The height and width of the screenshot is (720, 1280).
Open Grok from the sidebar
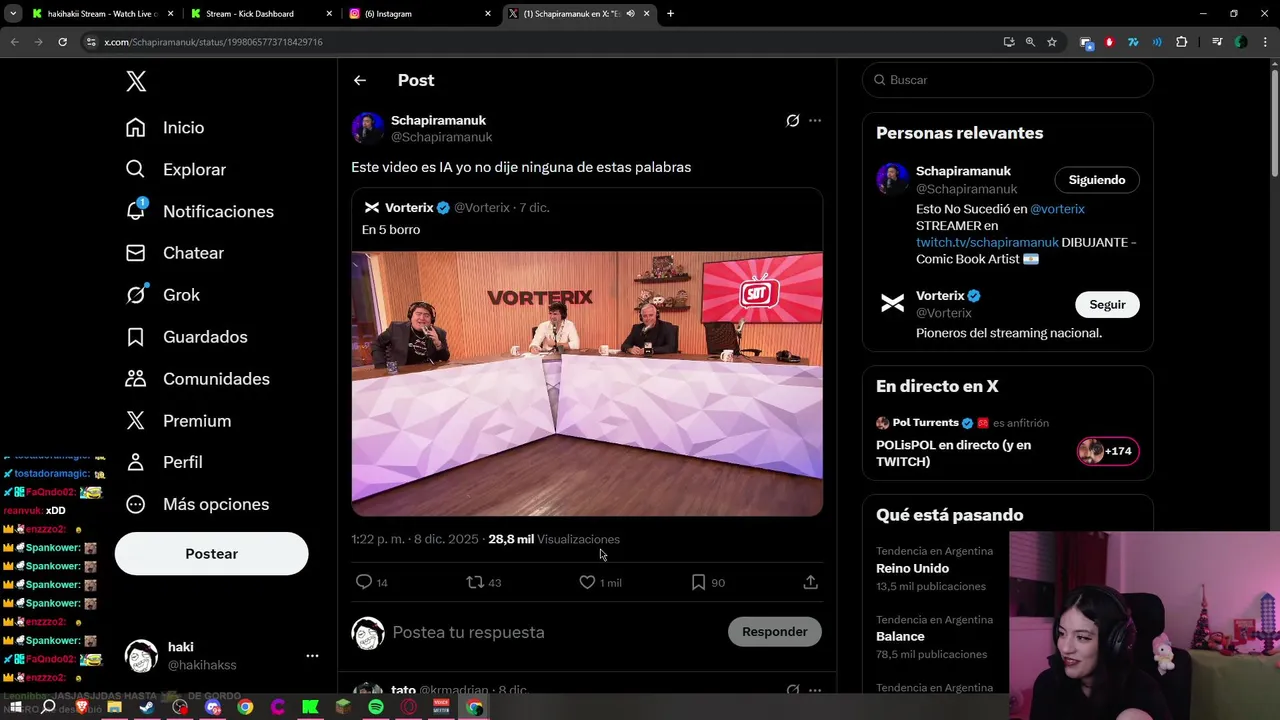coord(163,295)
